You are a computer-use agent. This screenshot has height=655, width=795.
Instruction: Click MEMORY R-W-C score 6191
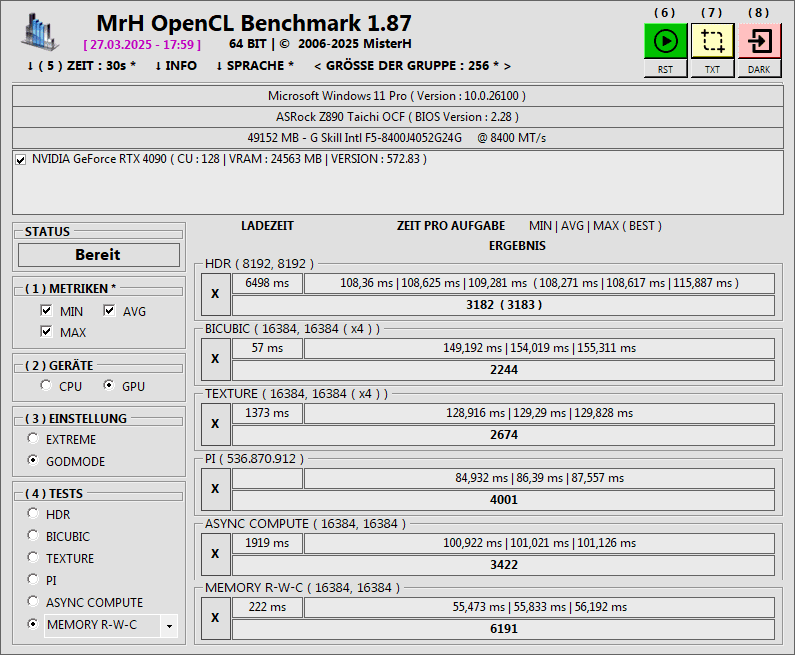coord(503,629)
